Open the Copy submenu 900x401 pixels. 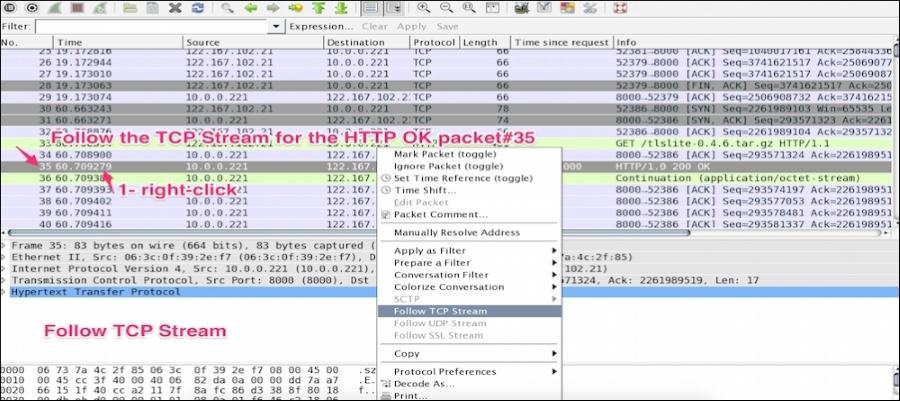(x=469, y=353)
